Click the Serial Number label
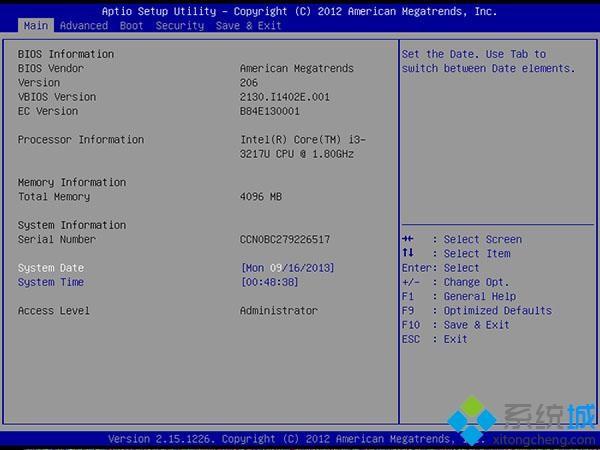This screenshot has width=600, height=450. pyautogui.click(x=57, y=240)
